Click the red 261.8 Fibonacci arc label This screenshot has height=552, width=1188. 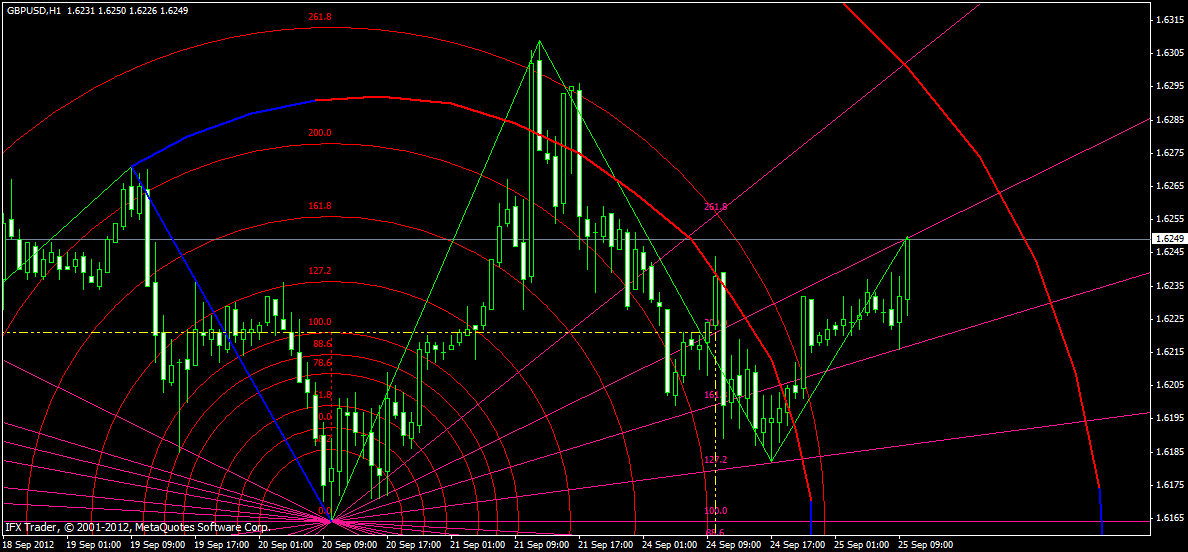[319, 17]
